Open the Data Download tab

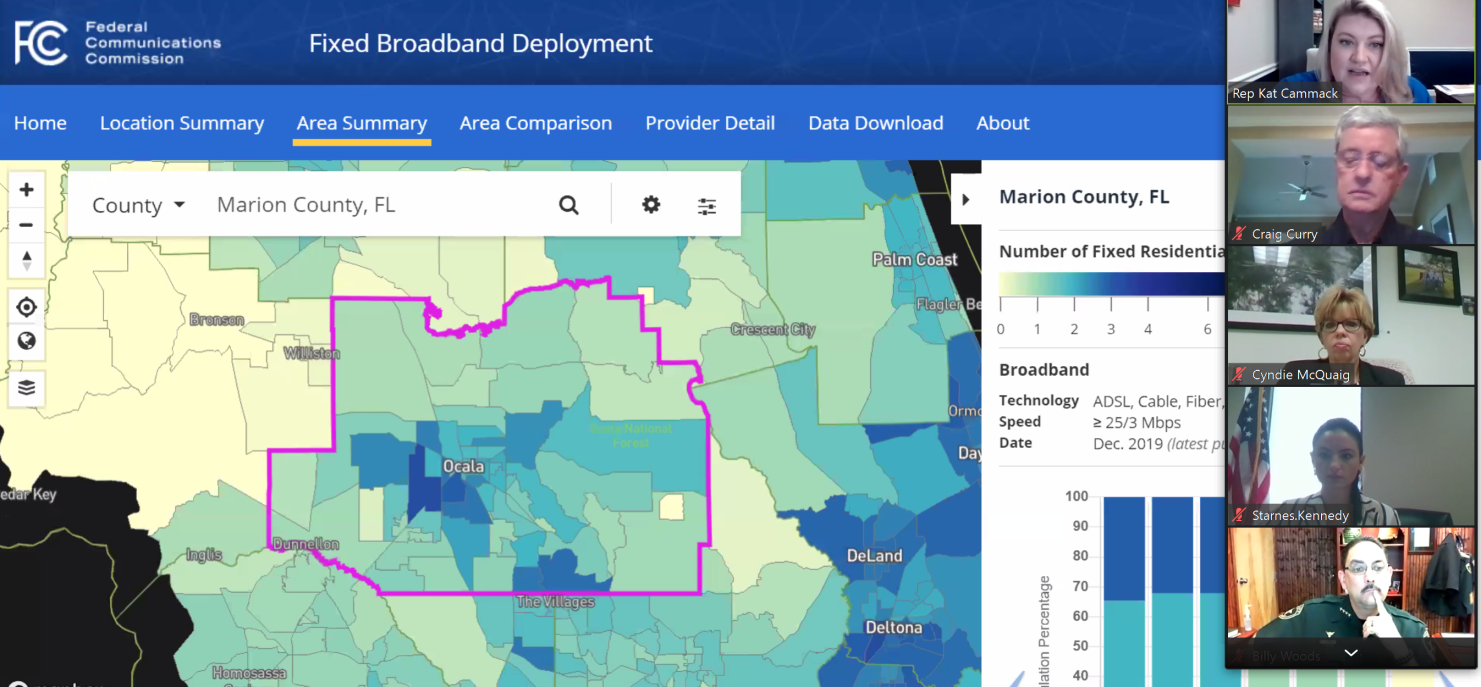pyautogui.click(x=876, y=123)
